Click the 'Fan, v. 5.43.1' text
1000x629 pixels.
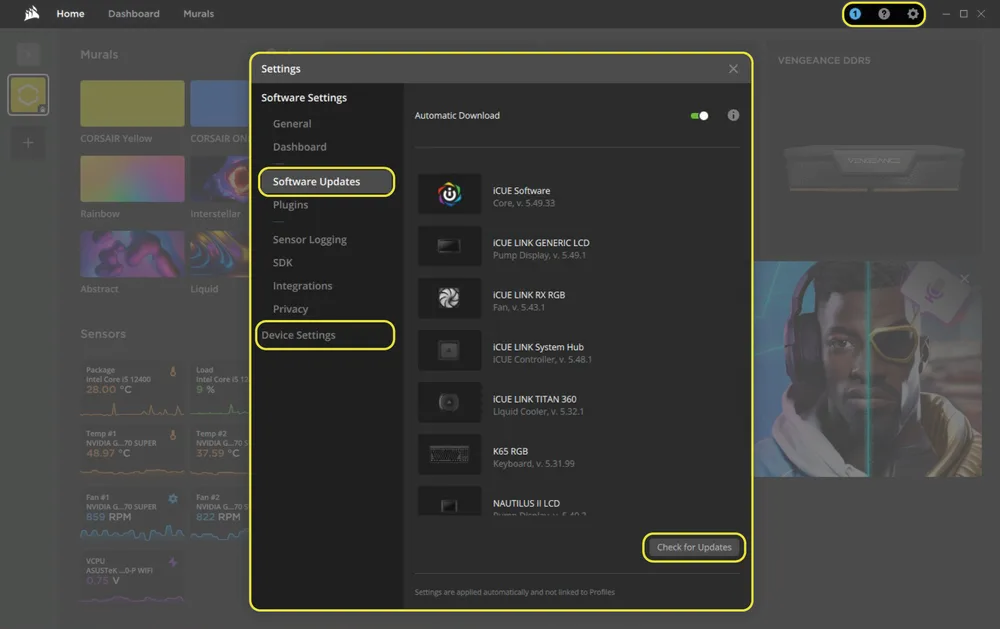[518, 307]
